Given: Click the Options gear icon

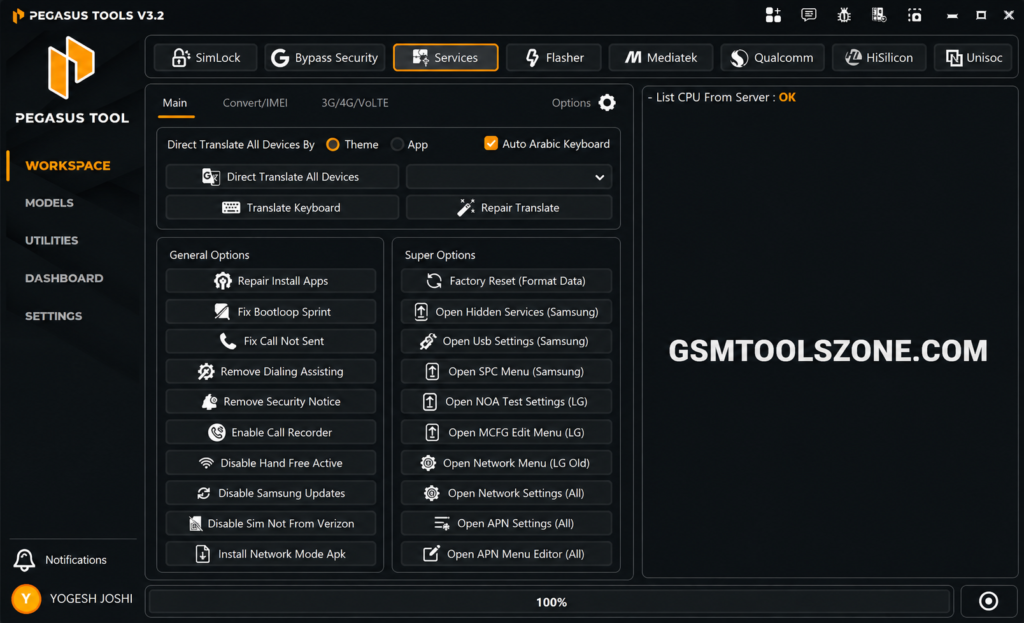Looking at the screenshot, I should pyautogui.click(x=607, y=103).
